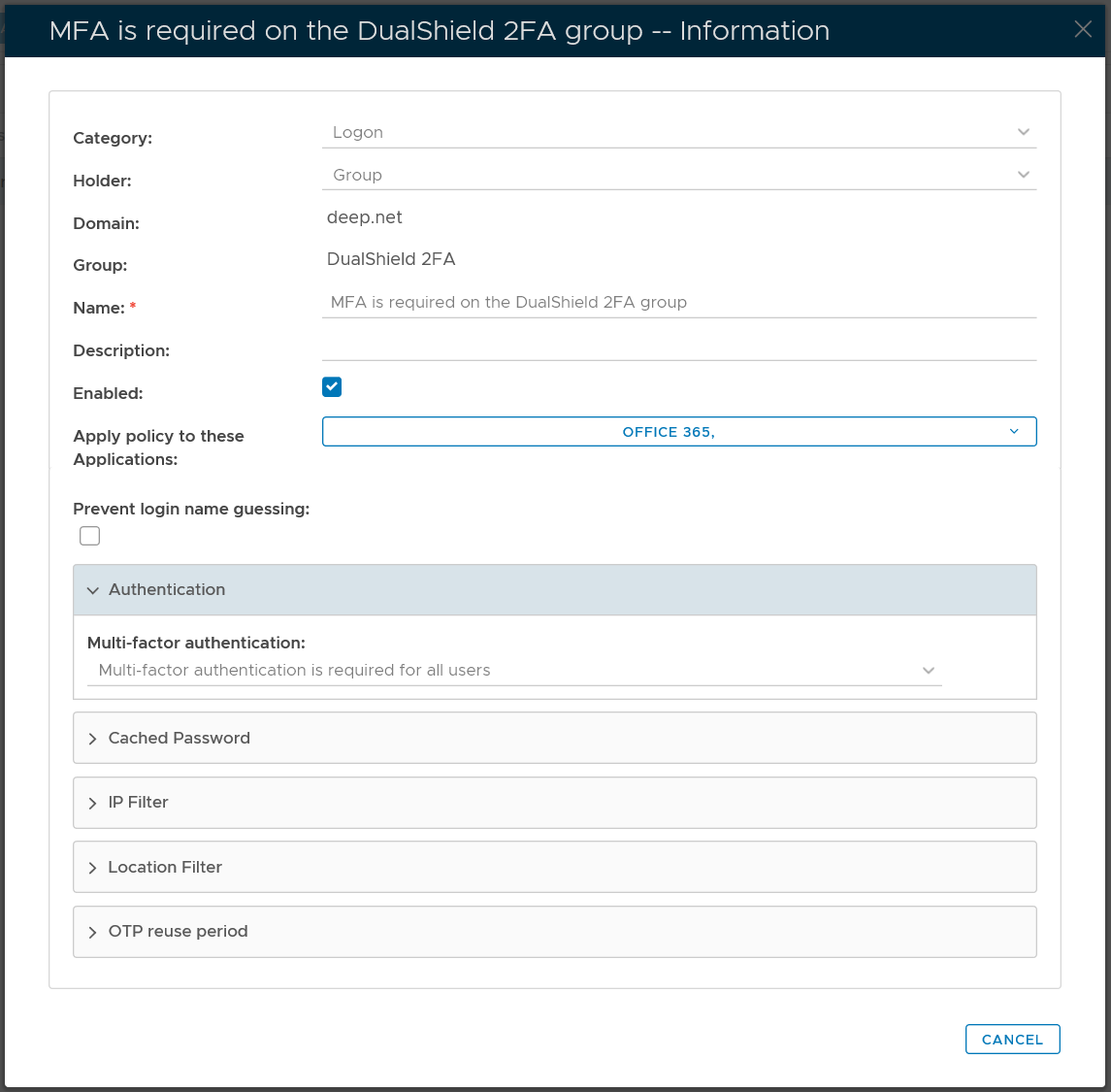Click the down chevron beside Authentication header
This screenshot has height=1092, width=1111.
pyautogui.click(x=93, y=590)
